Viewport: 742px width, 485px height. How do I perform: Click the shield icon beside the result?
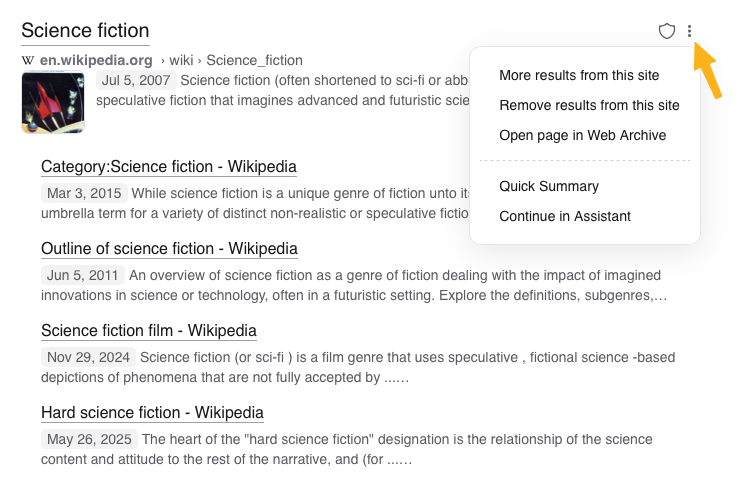[x=667, y=31]
